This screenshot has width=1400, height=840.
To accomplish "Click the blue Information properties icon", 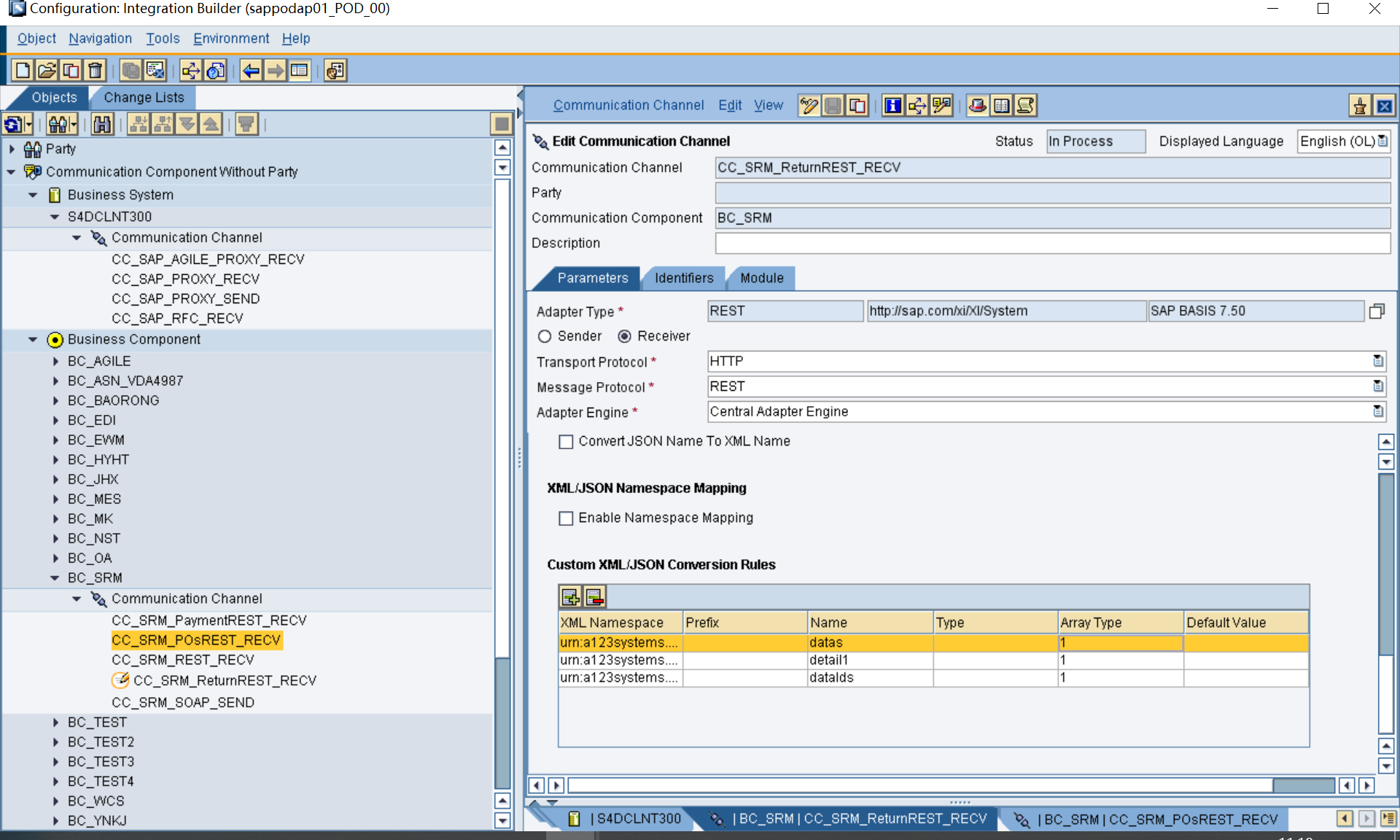I will [x=892, y=106].
